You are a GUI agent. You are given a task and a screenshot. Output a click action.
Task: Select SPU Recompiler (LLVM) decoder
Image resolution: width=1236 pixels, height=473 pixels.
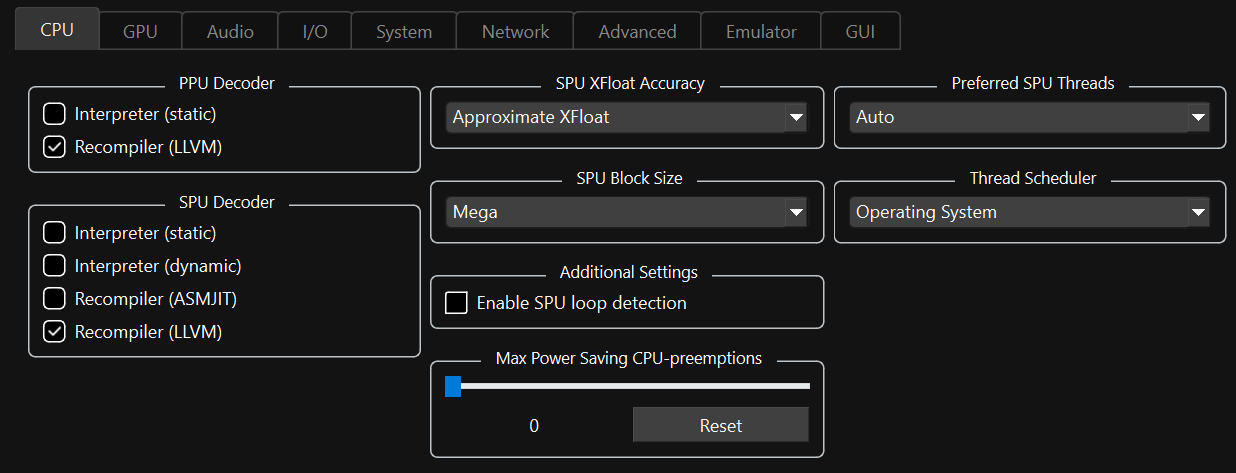(x=55, y=331)
